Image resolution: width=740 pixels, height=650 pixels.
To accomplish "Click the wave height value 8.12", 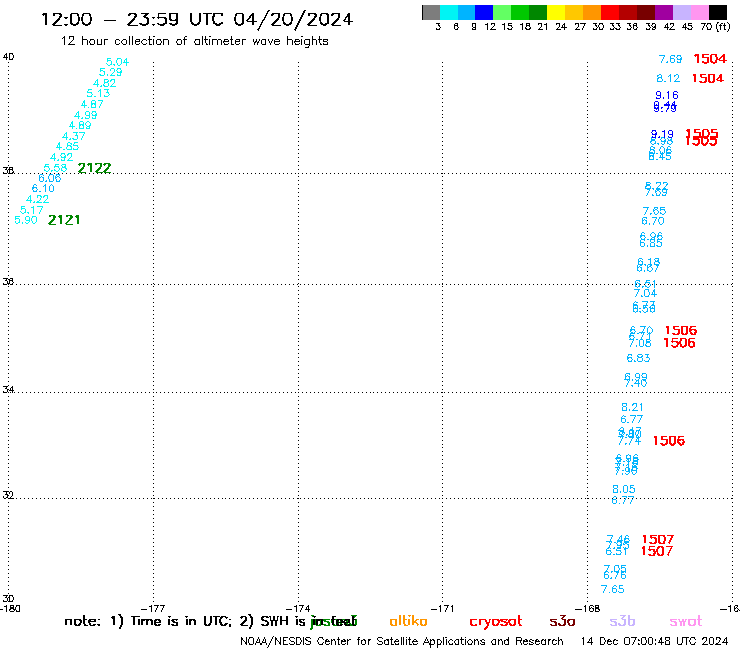I will [x=668, y=78].
